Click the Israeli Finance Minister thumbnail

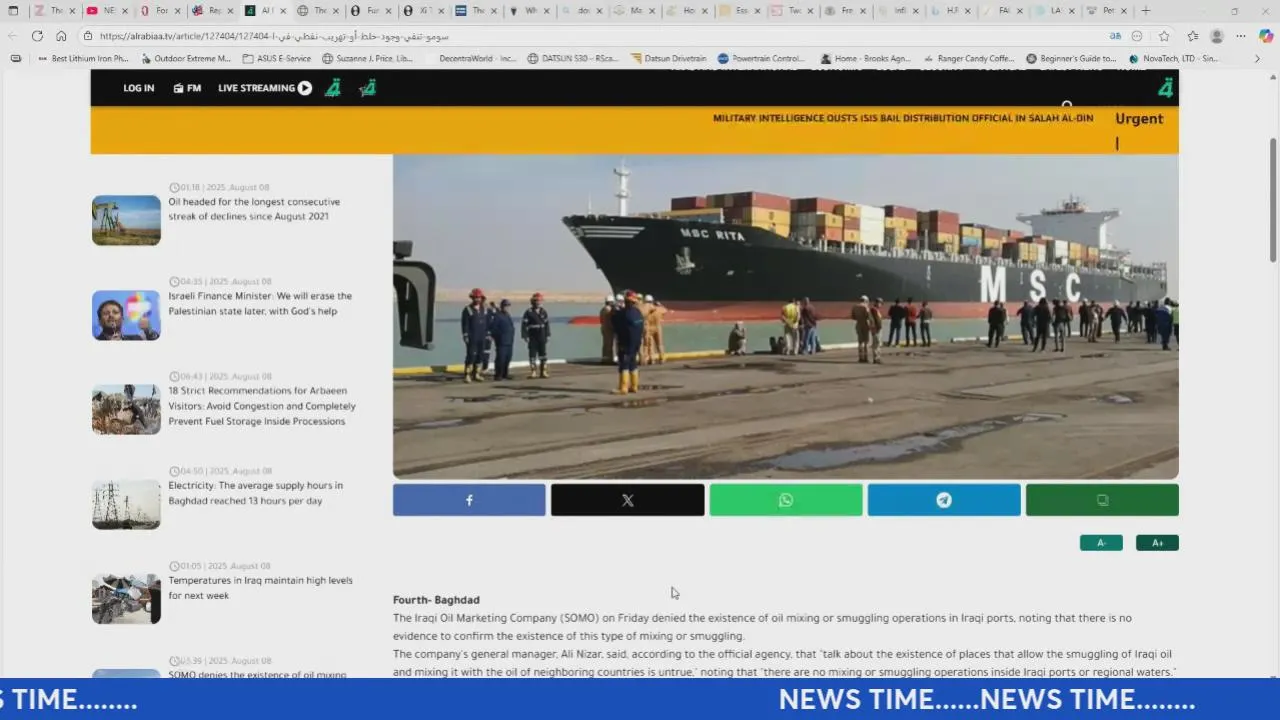126,315
